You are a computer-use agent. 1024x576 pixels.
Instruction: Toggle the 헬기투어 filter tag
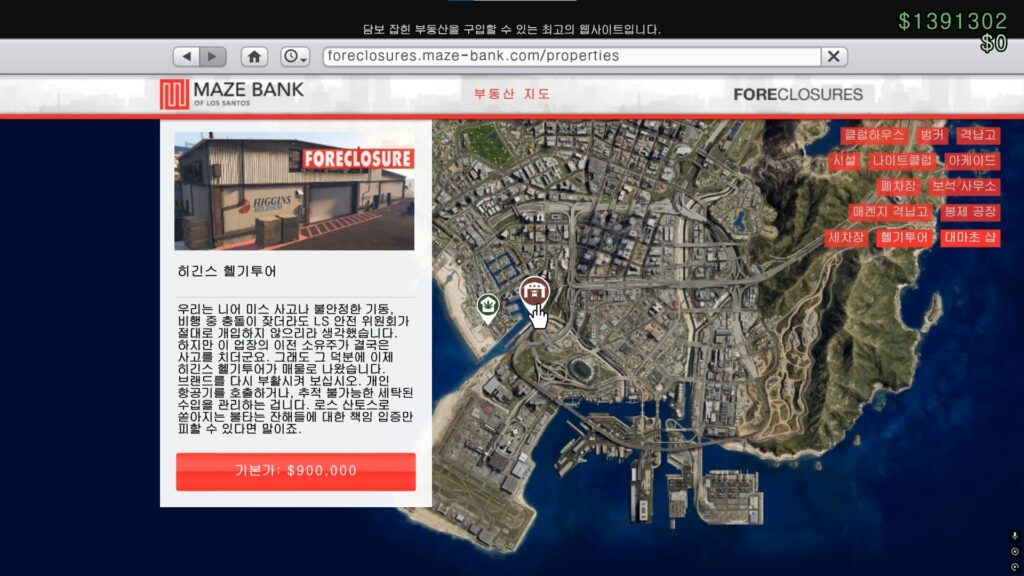coord(904,238)
